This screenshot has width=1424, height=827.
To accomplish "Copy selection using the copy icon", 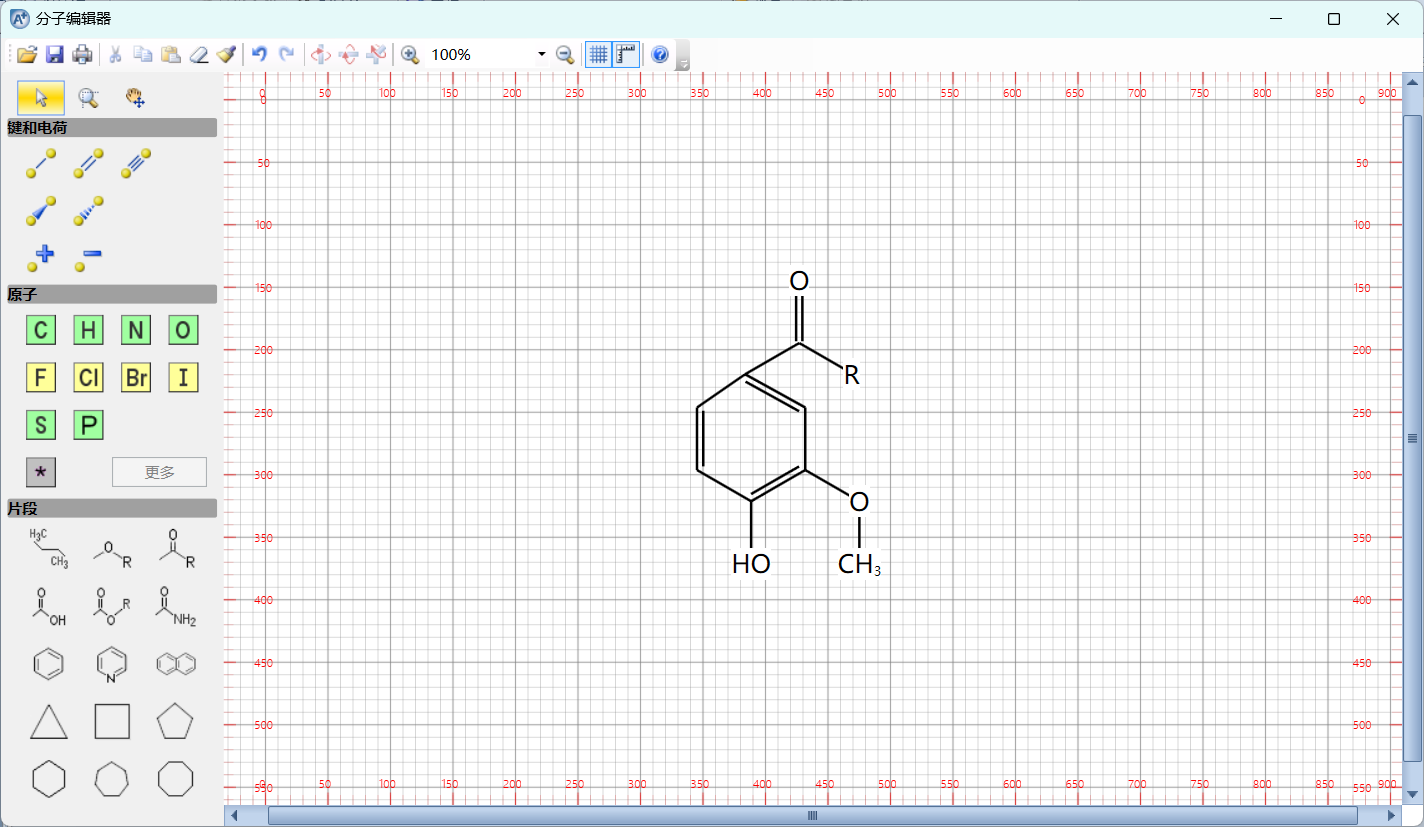I will pos(143,55).
